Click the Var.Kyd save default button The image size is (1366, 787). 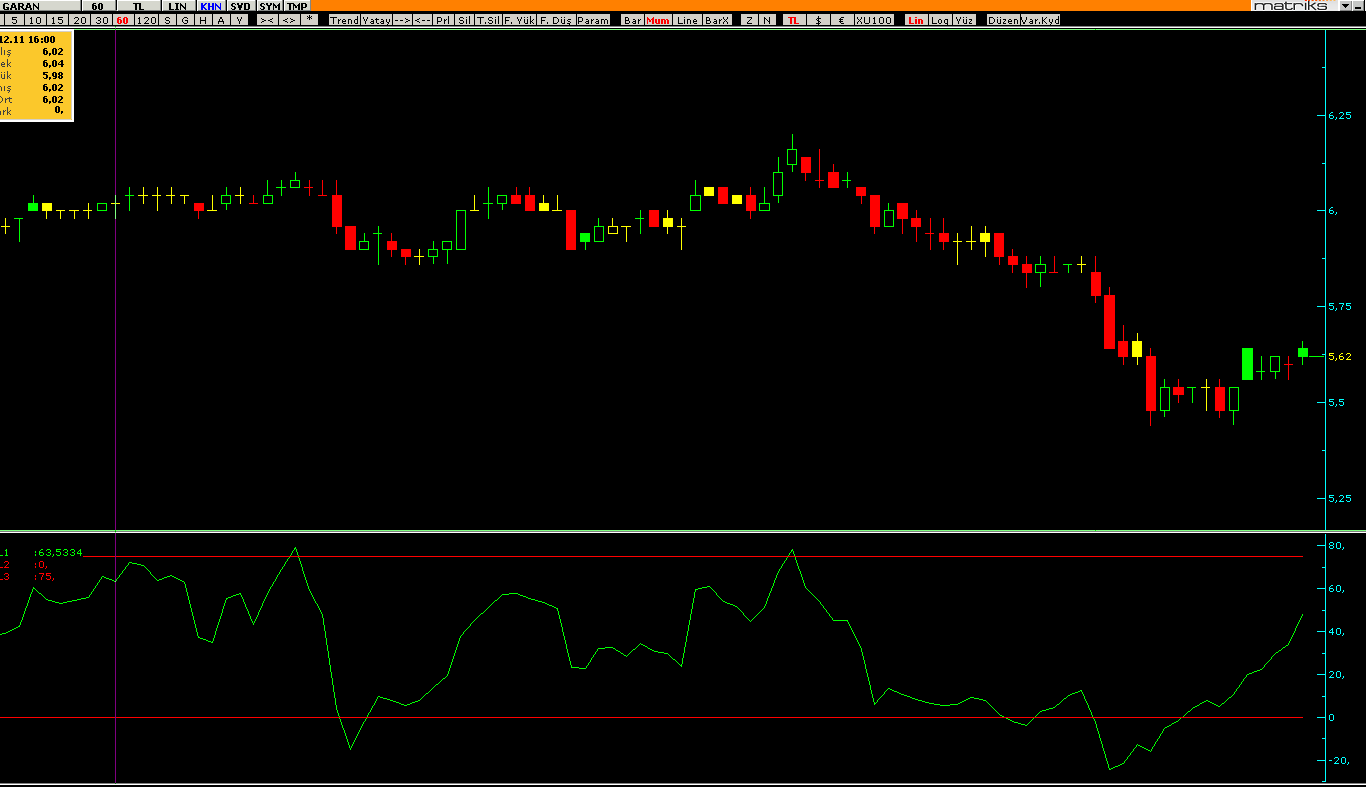[1040, 20]
